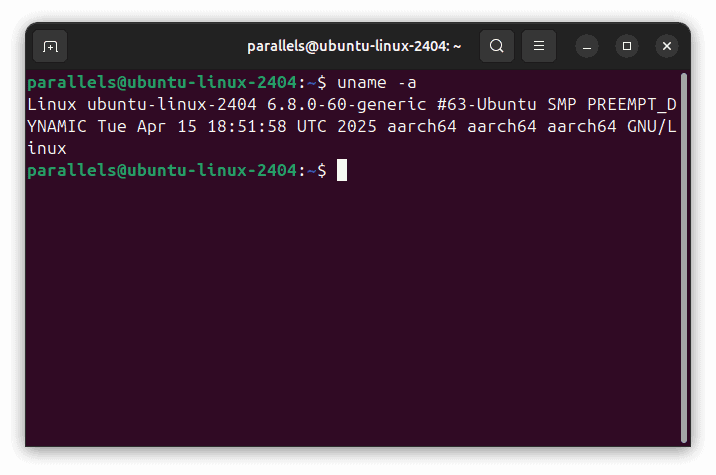
Task: Click the typed 'uname -a' command text
Action: [x=376, y=81]
